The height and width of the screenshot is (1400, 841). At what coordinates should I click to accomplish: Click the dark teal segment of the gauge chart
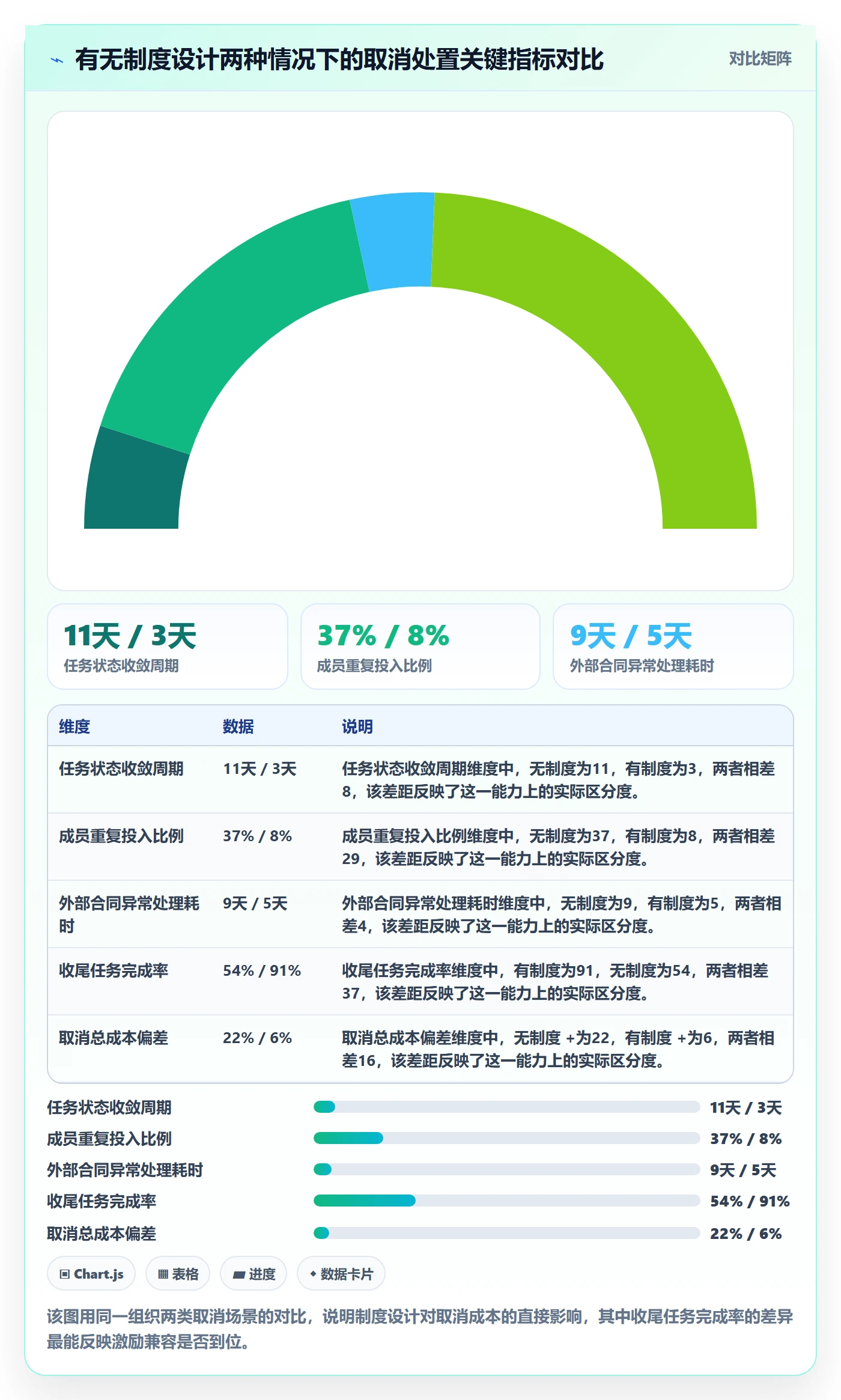click(135, 484)
